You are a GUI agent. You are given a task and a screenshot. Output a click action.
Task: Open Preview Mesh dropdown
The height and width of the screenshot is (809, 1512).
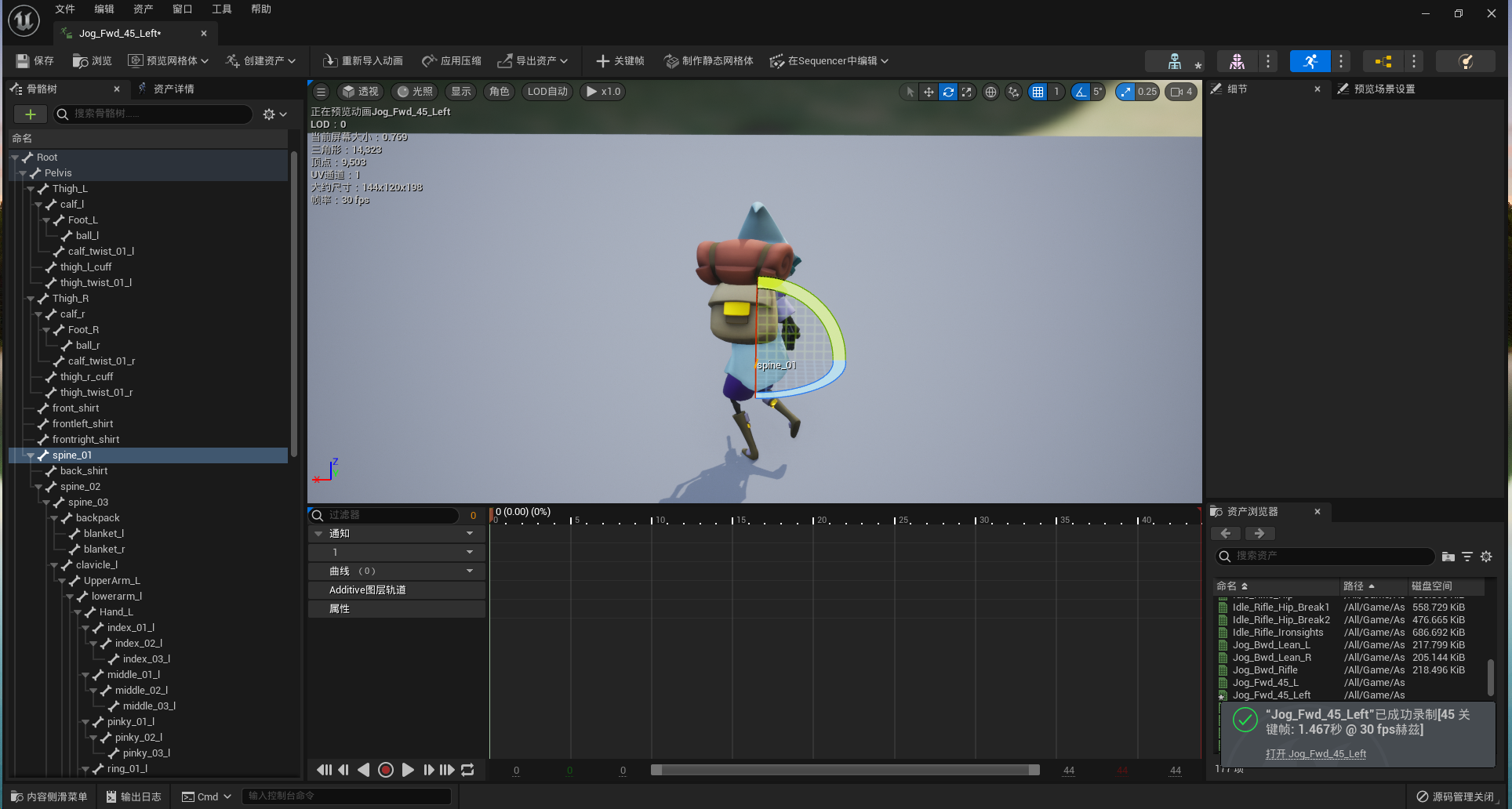point(169,60)
